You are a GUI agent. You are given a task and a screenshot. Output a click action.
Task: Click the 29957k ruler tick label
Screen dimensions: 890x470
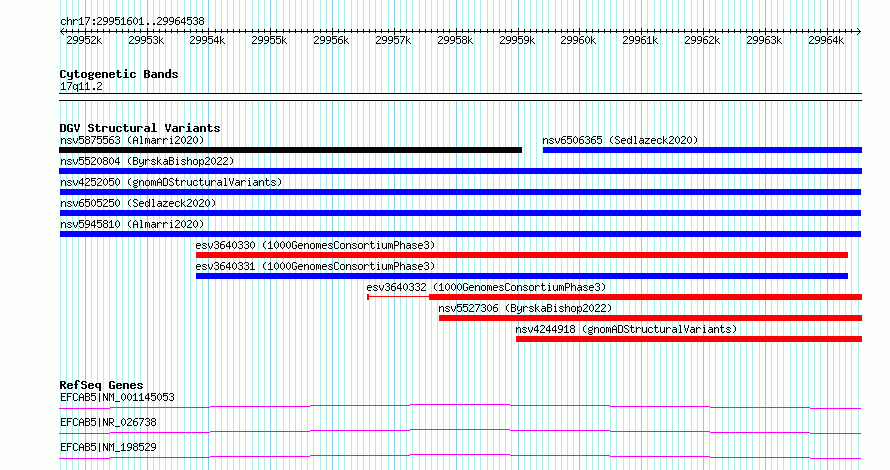[x=393, y=40]
